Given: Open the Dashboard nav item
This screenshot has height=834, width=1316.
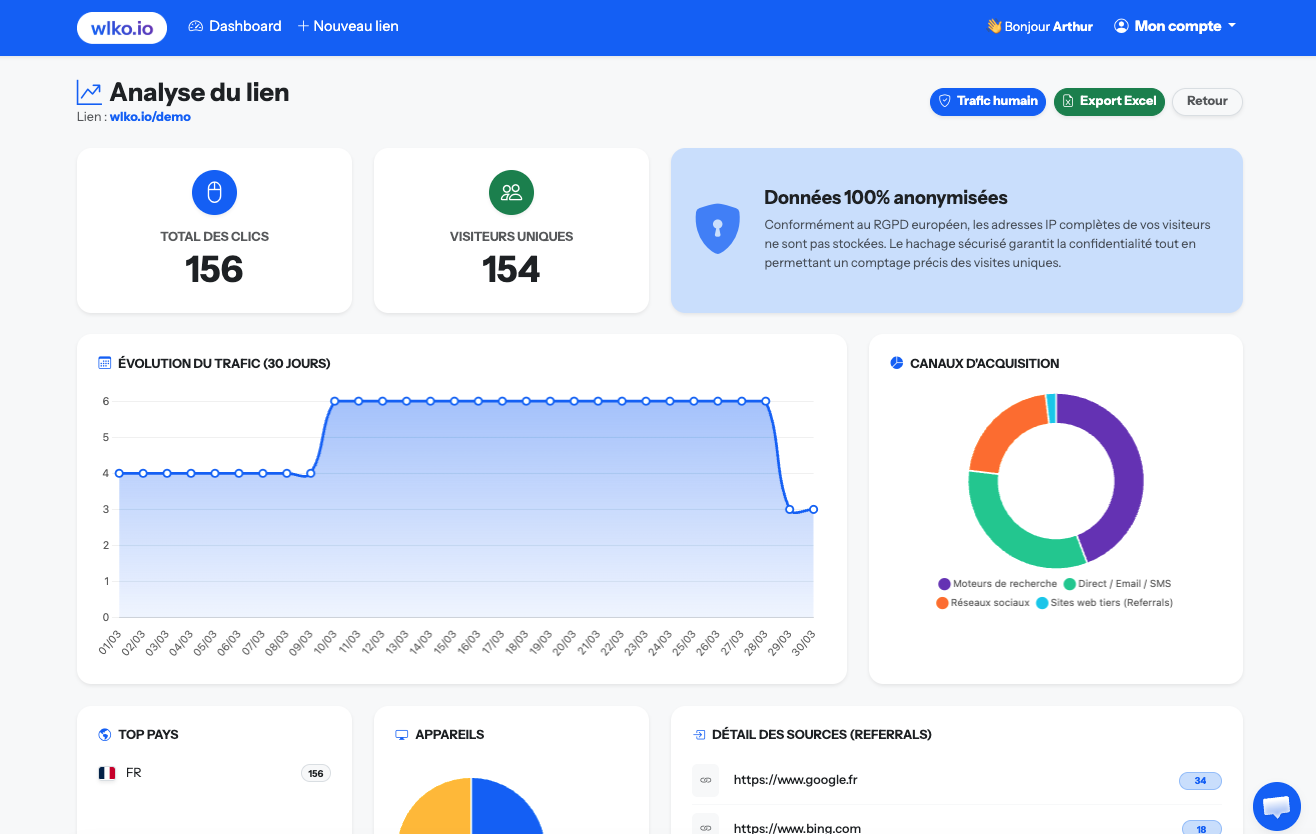Looking at the screenshot, I should [x=235, y=26].
